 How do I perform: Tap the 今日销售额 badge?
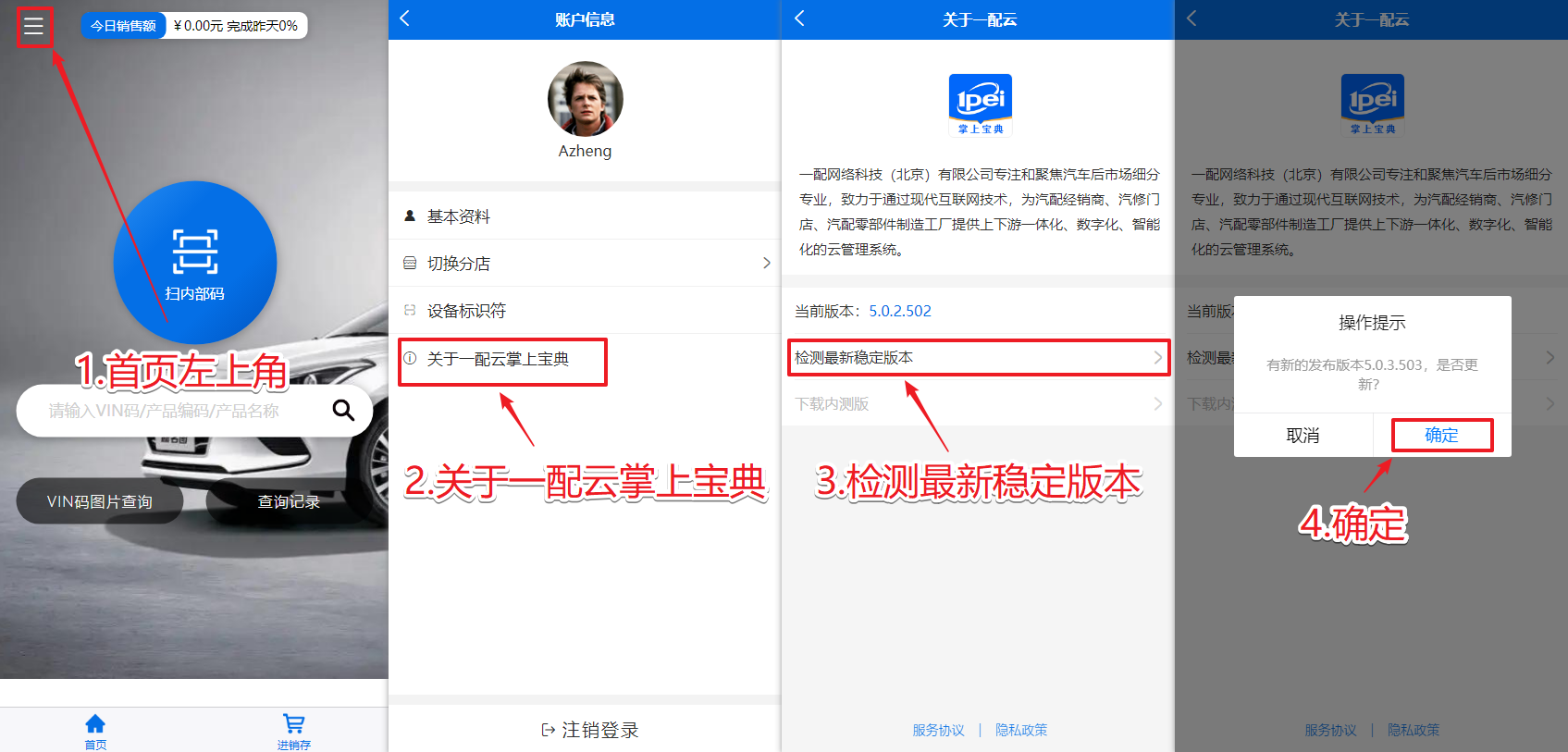(x=123, y=26)
